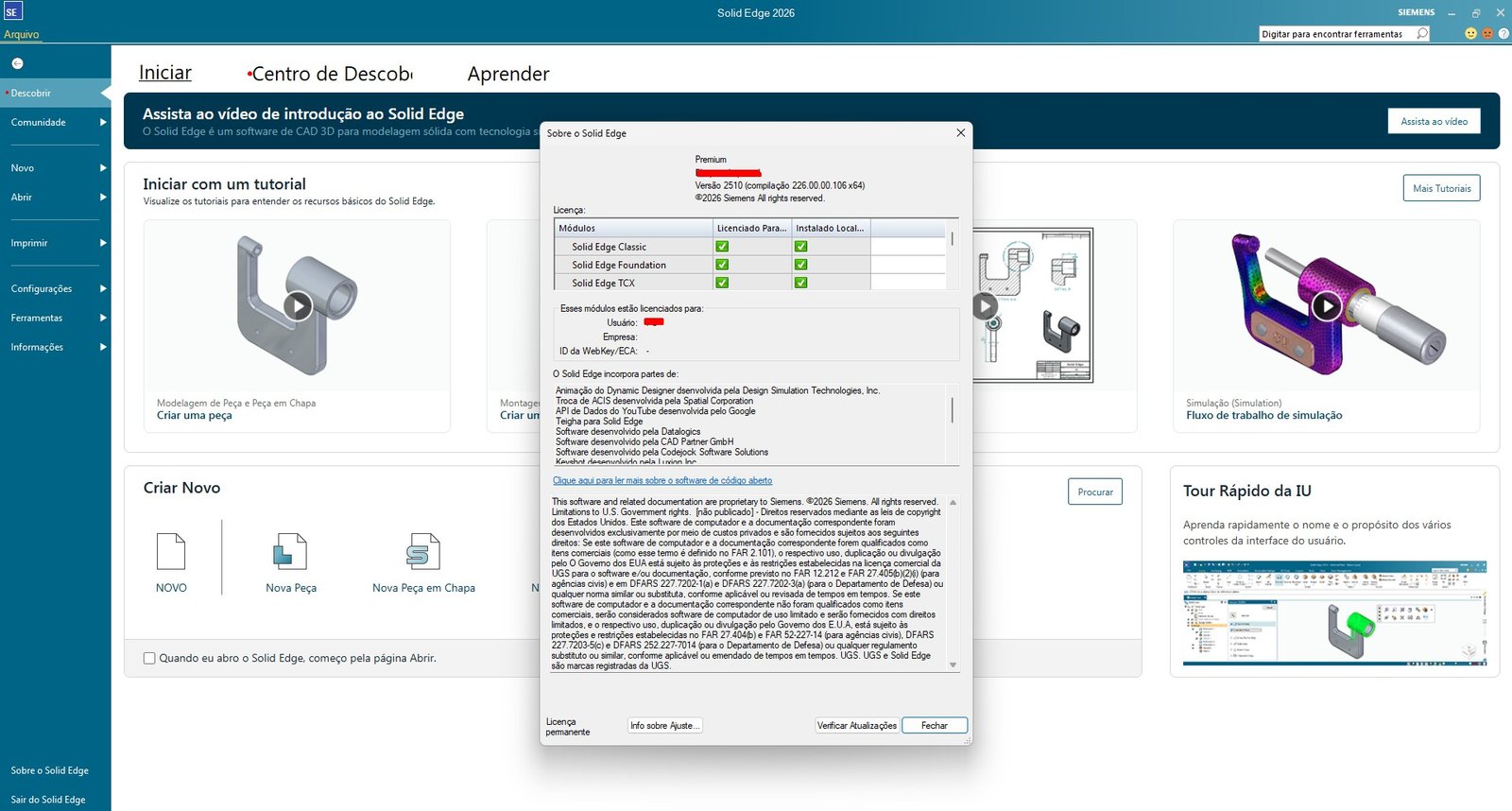Open the open-source software link

click(x=662, y=480)
